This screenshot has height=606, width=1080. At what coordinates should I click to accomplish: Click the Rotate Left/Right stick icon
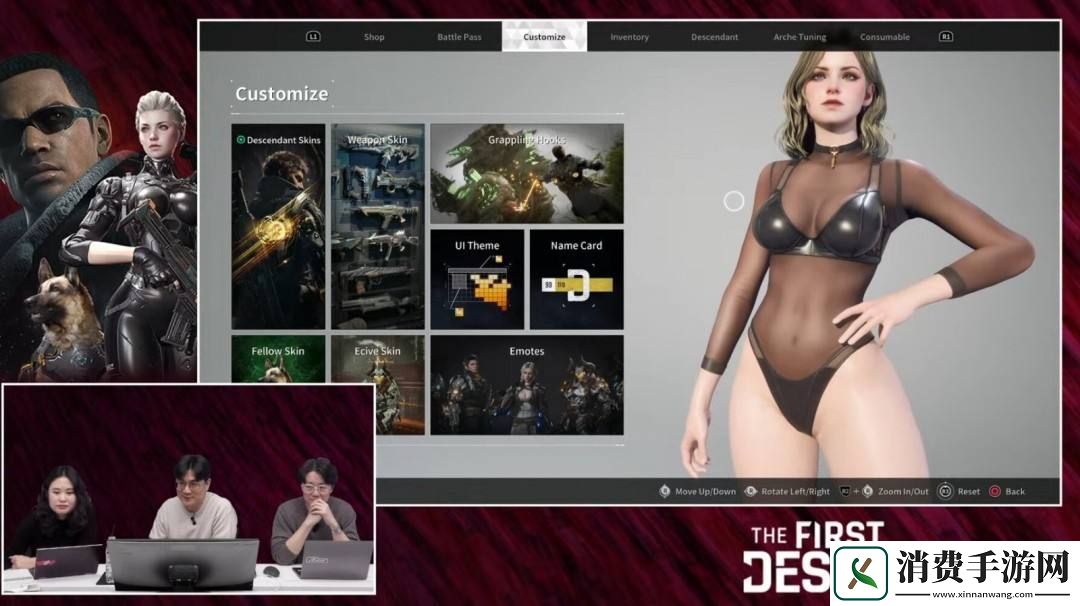[x=751, y=492]
